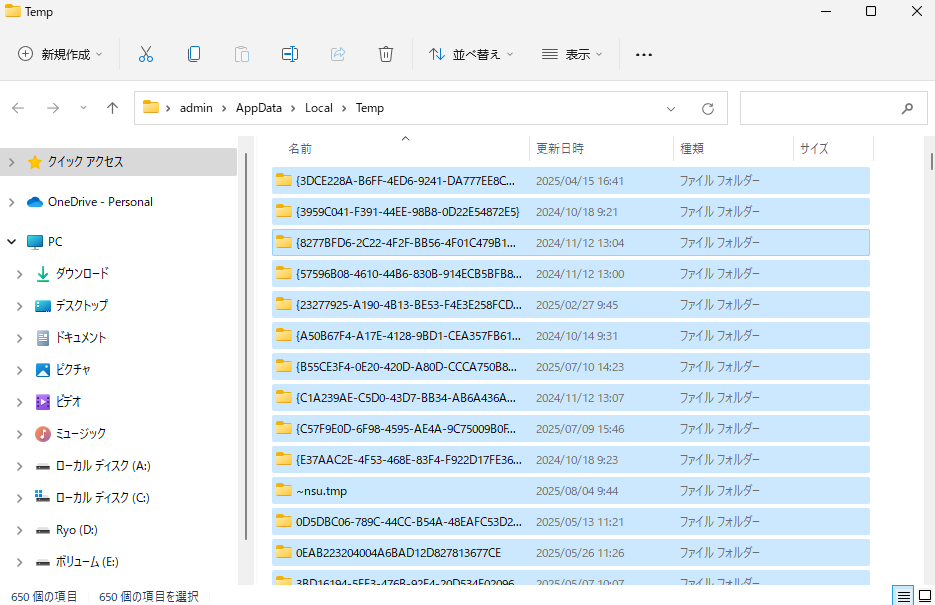Open the 表示 view dropdown
The image size is (935, 605).
[x=570, y=53]
